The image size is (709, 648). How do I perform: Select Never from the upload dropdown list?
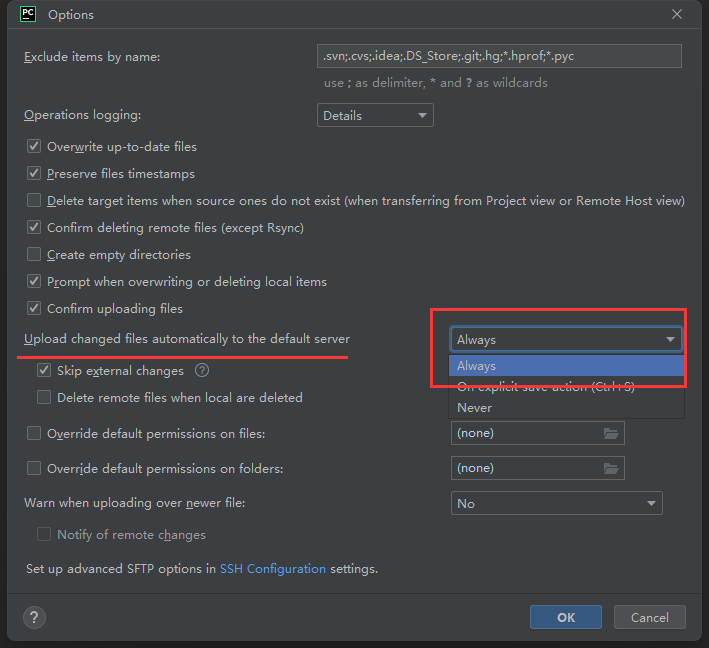[475, 408]
